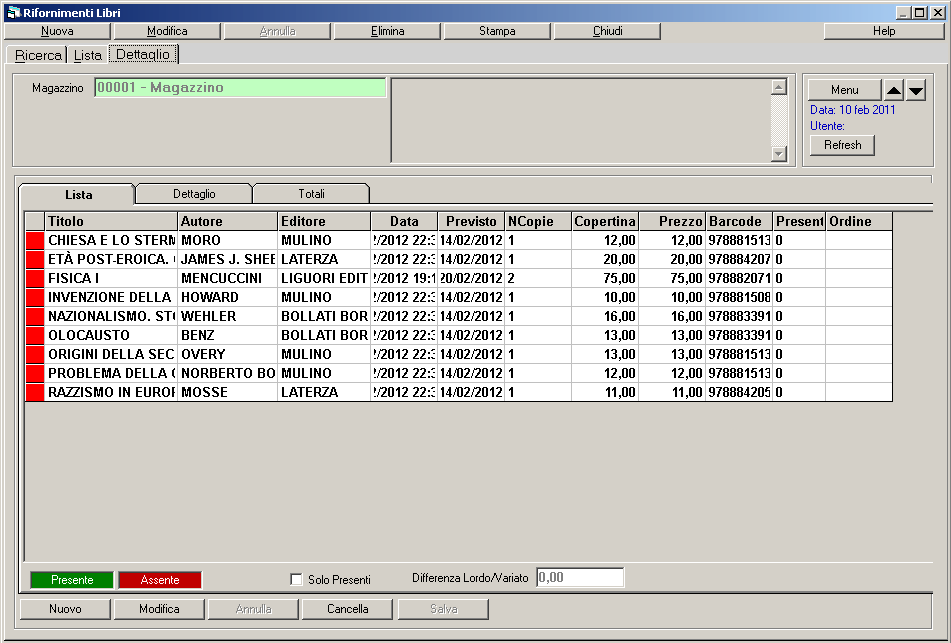951x643 pixels.
Task: Click the author cell MOSSE
Action: click(227, 392)
